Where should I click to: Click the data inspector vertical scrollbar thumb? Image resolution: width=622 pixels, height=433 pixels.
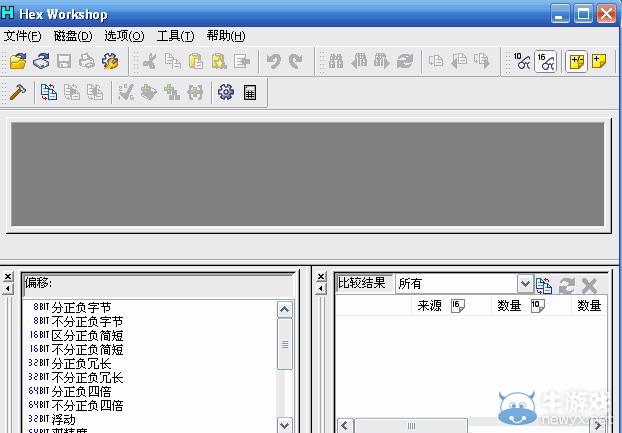(x=285, y=344)
